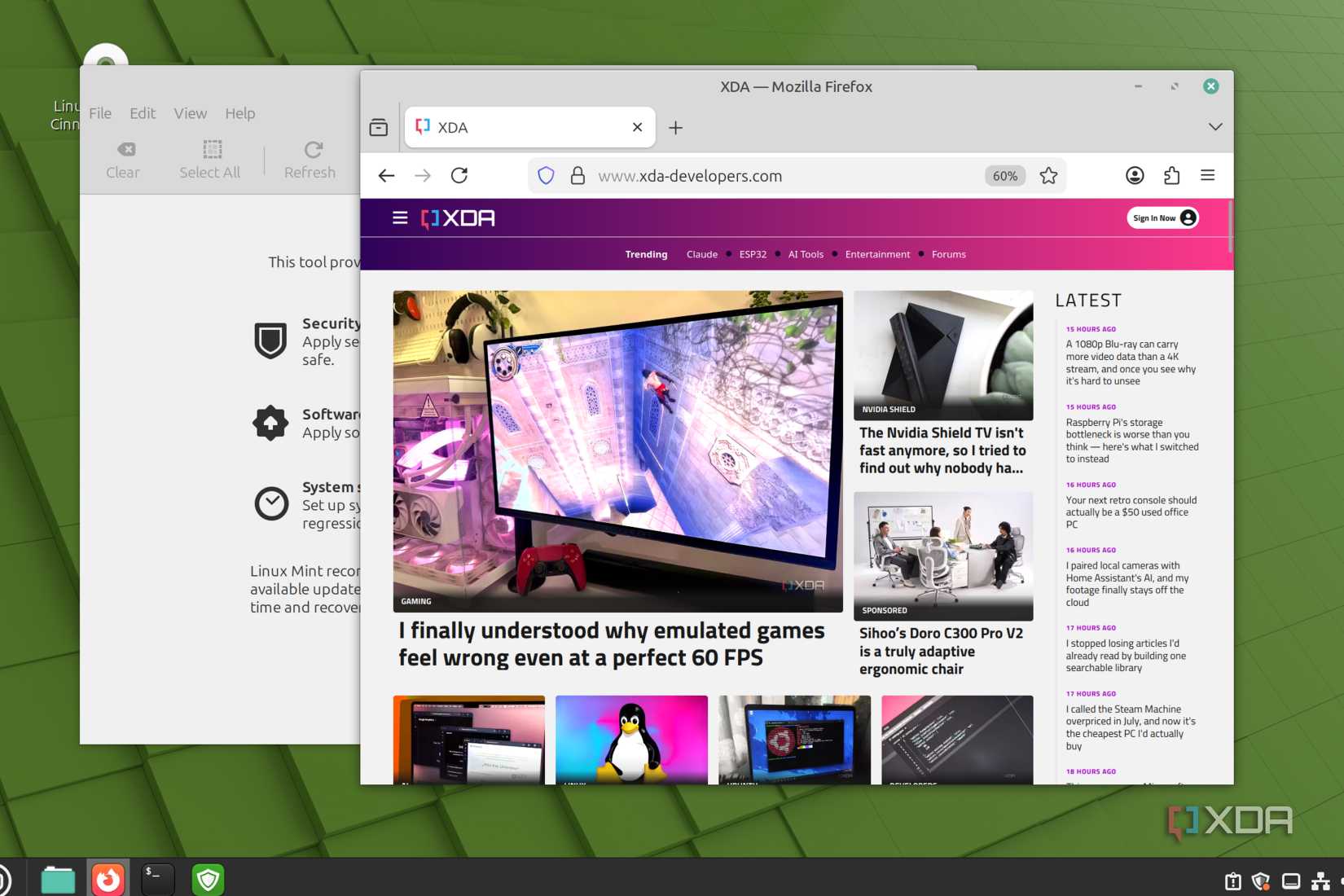This screenshot has width=1344, height=896.
Task: Click Refresh in Update Manager toolbar
Action: (310, 160)
